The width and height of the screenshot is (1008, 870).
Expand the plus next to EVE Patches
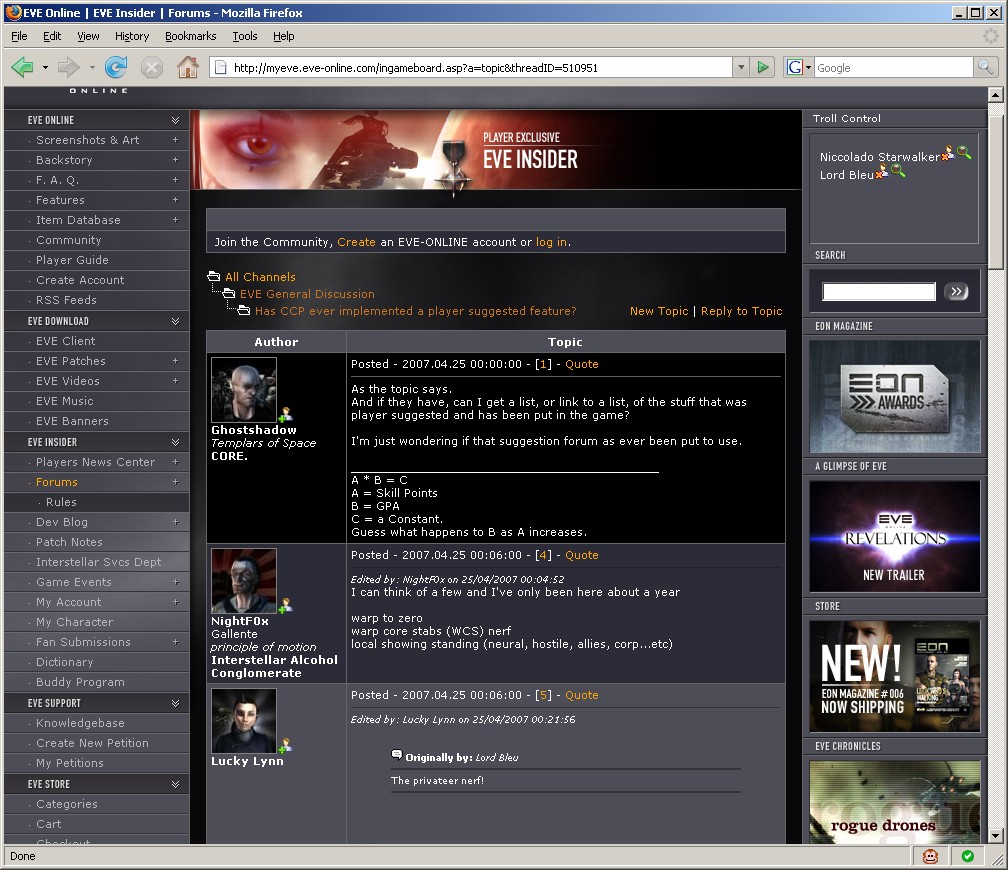click(x=176, y=361)
